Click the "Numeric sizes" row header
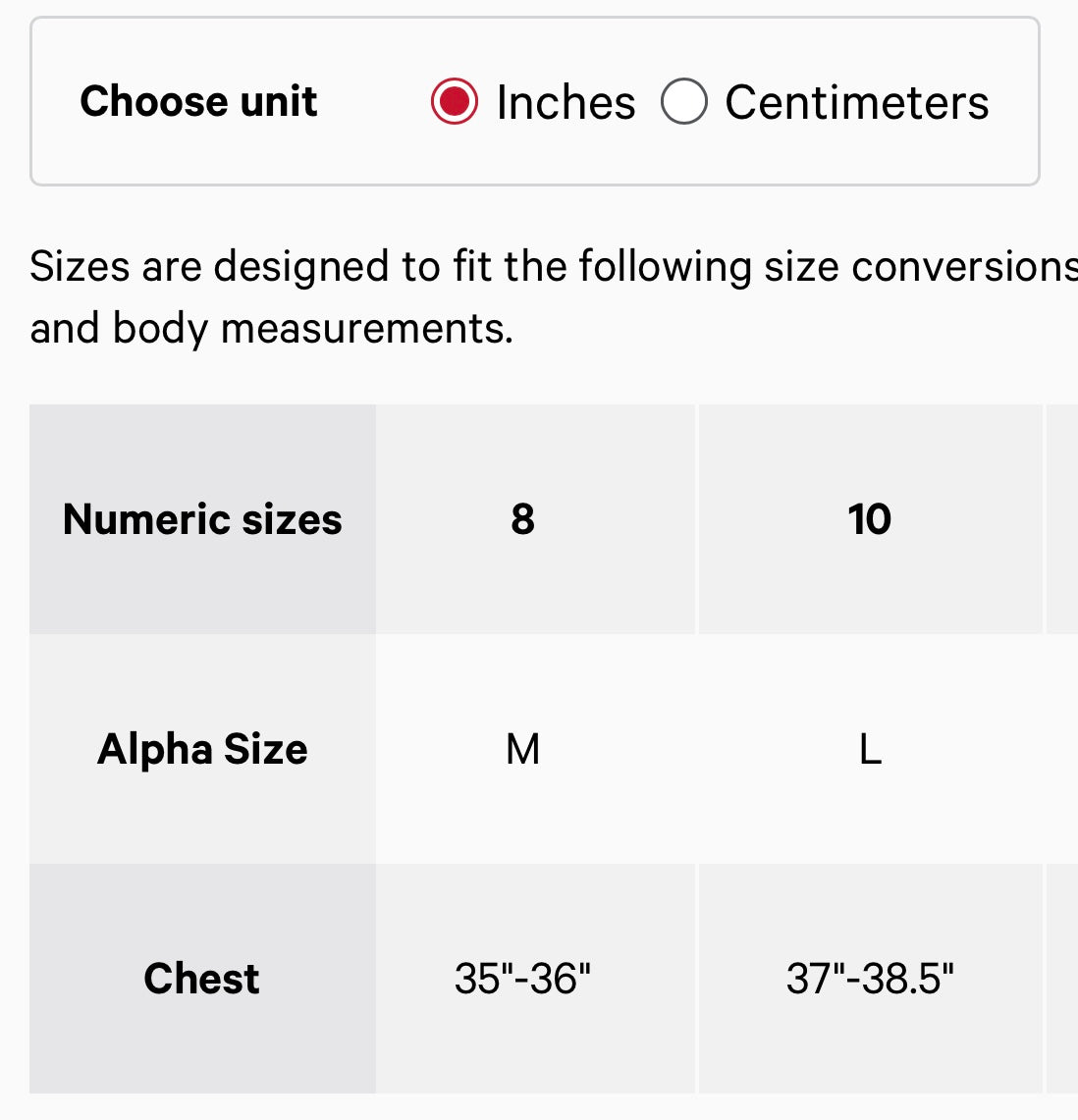 (202, 519)
